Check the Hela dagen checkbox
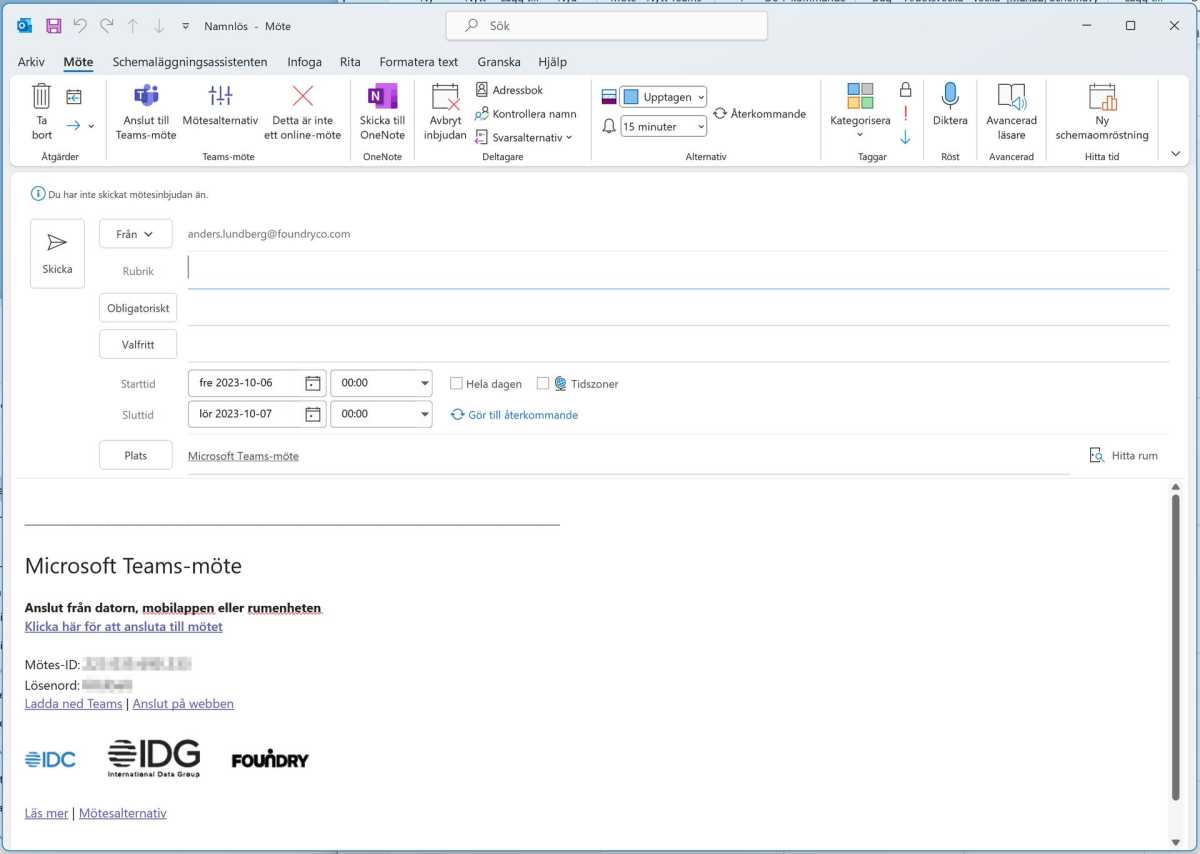The width and height of the screenshot is (1200, 854). click(456, 384)
